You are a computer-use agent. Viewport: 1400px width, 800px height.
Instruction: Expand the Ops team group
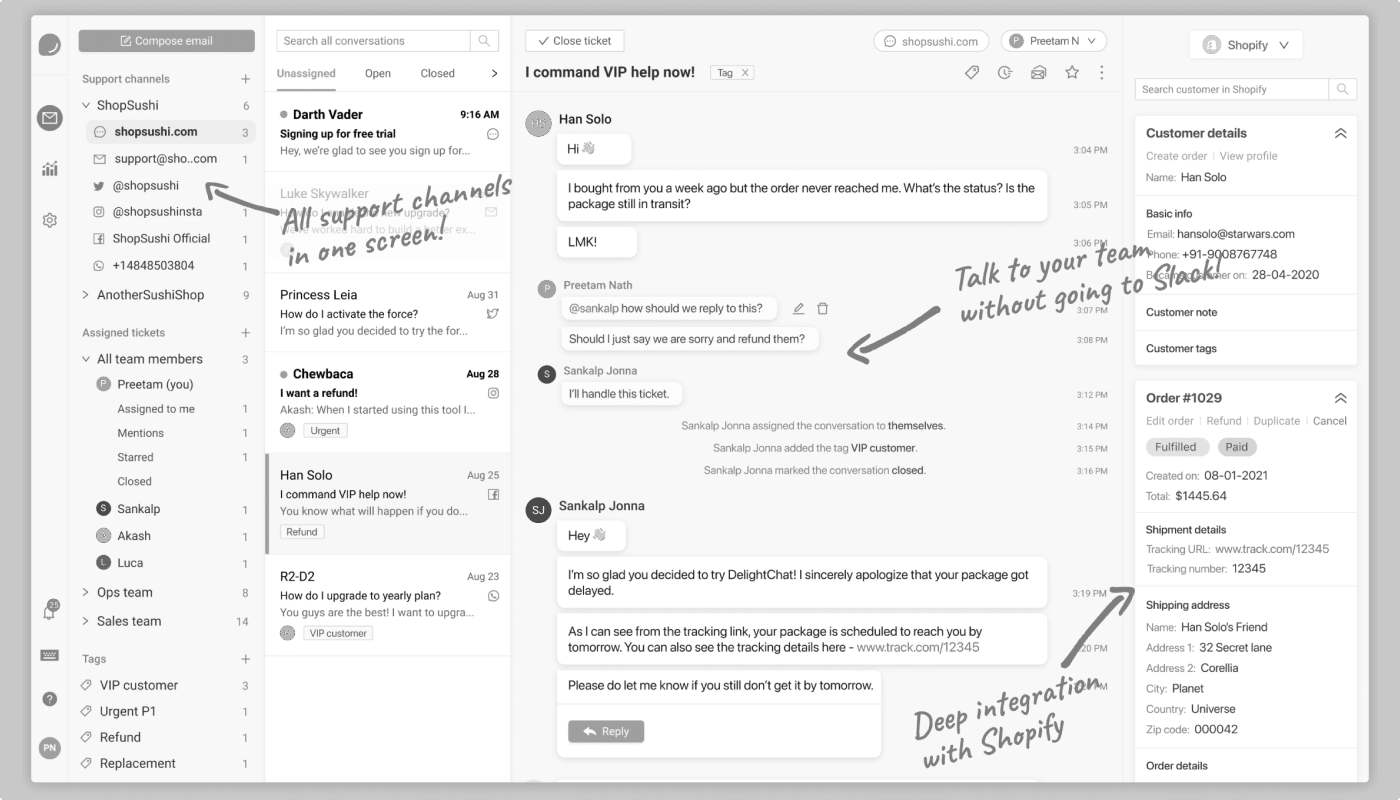(x=86, y=593)
